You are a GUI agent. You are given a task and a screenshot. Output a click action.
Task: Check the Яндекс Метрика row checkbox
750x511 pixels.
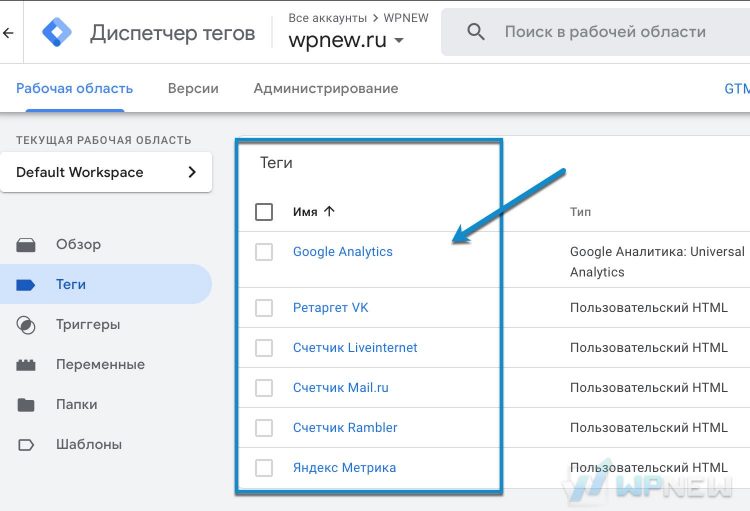tap(264, 467)
